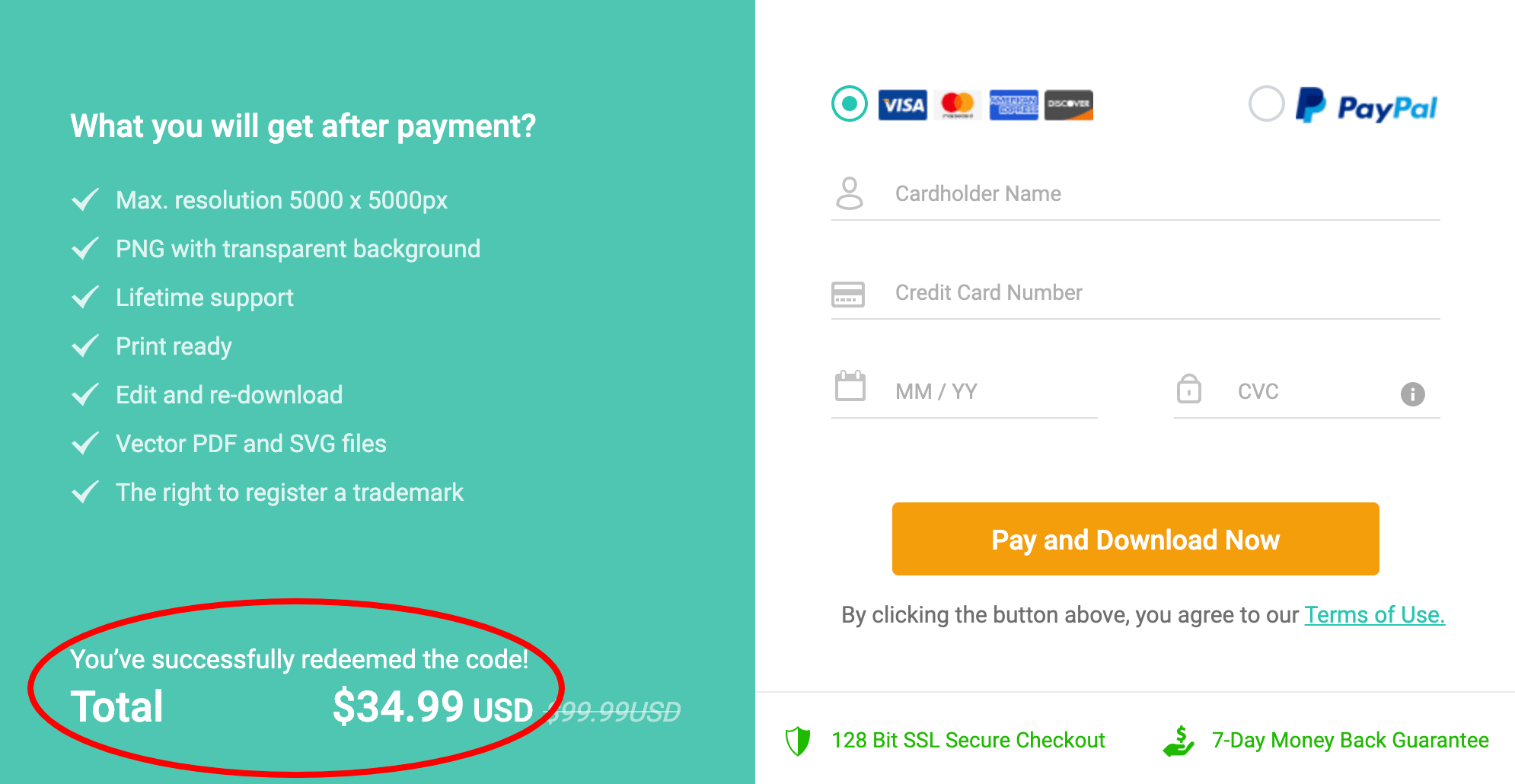Screen dimensions: 1515x784
Task: Click the calendar icon beside MM/YY
Action: [849, 387]
